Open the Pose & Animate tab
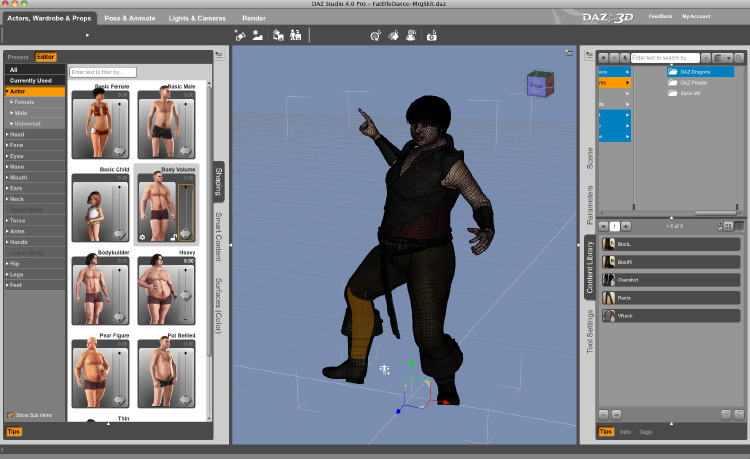This screenshot has height=459, width=750. tap(130, 18)
